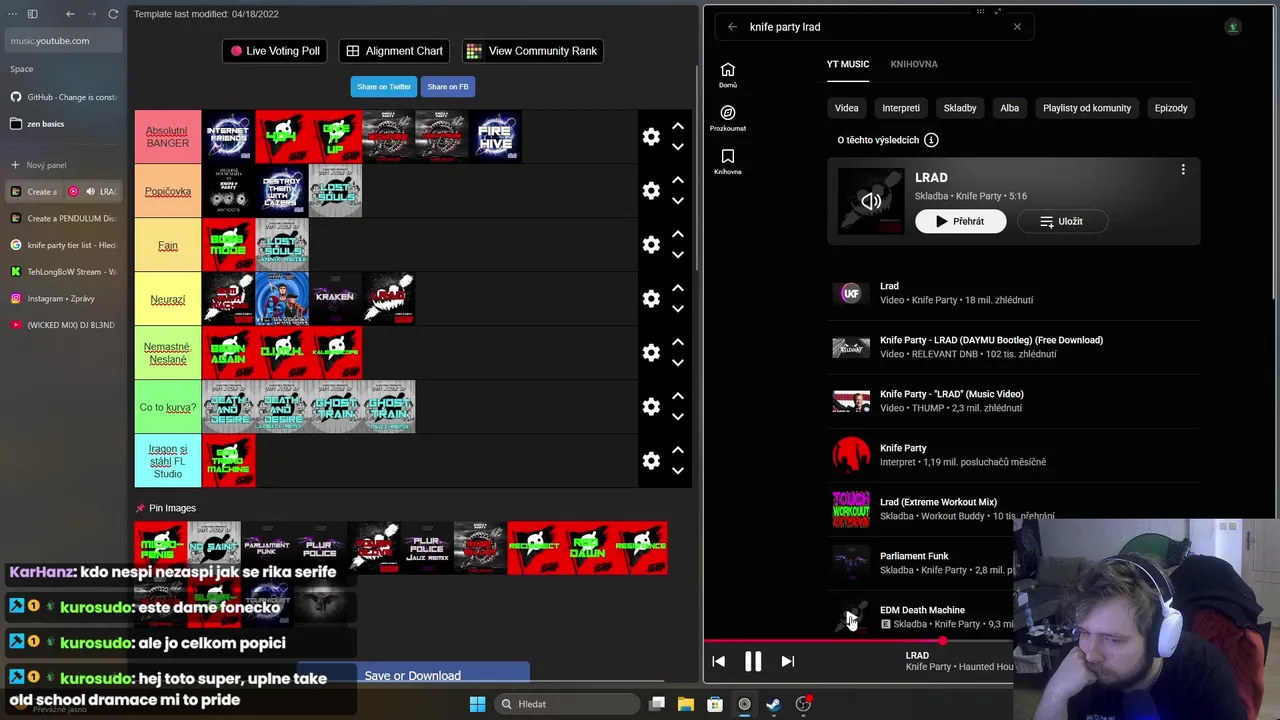The image size is (1280, 720).
Task: Filter results by Alba
Action: (x=1010, y=108)
